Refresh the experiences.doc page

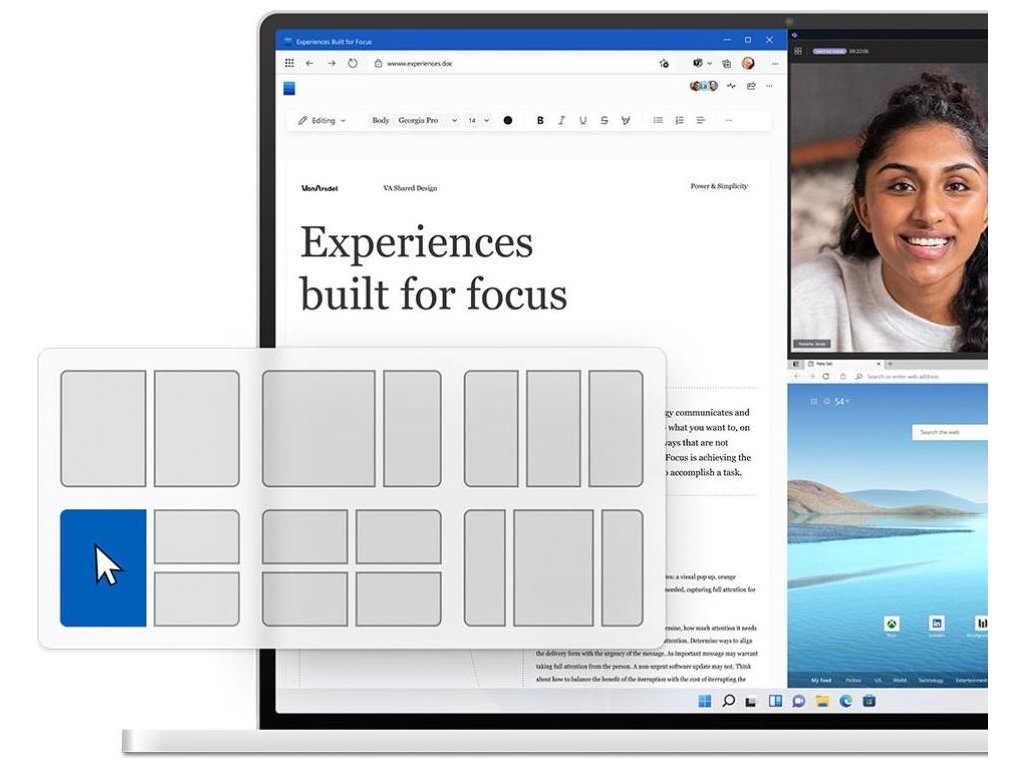353,63
